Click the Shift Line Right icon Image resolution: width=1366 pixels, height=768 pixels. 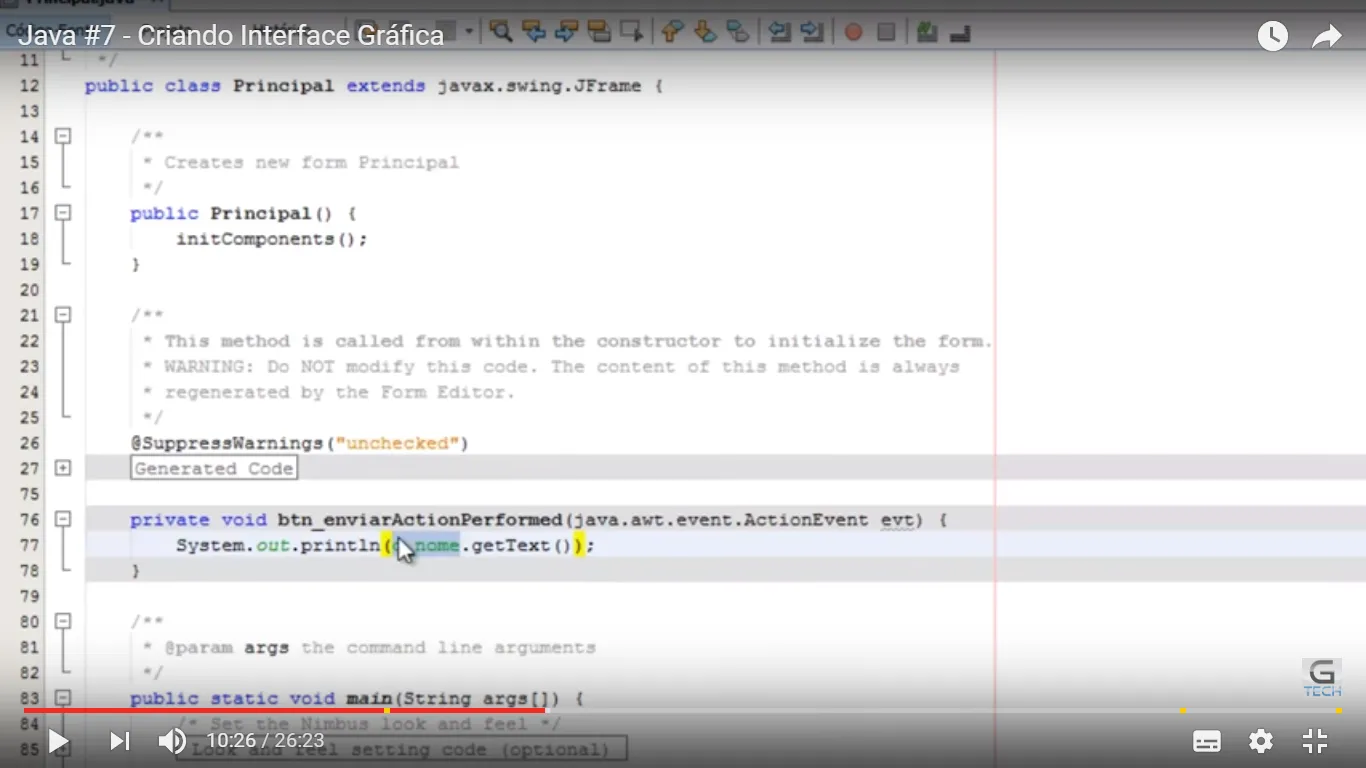click(812, 31)
